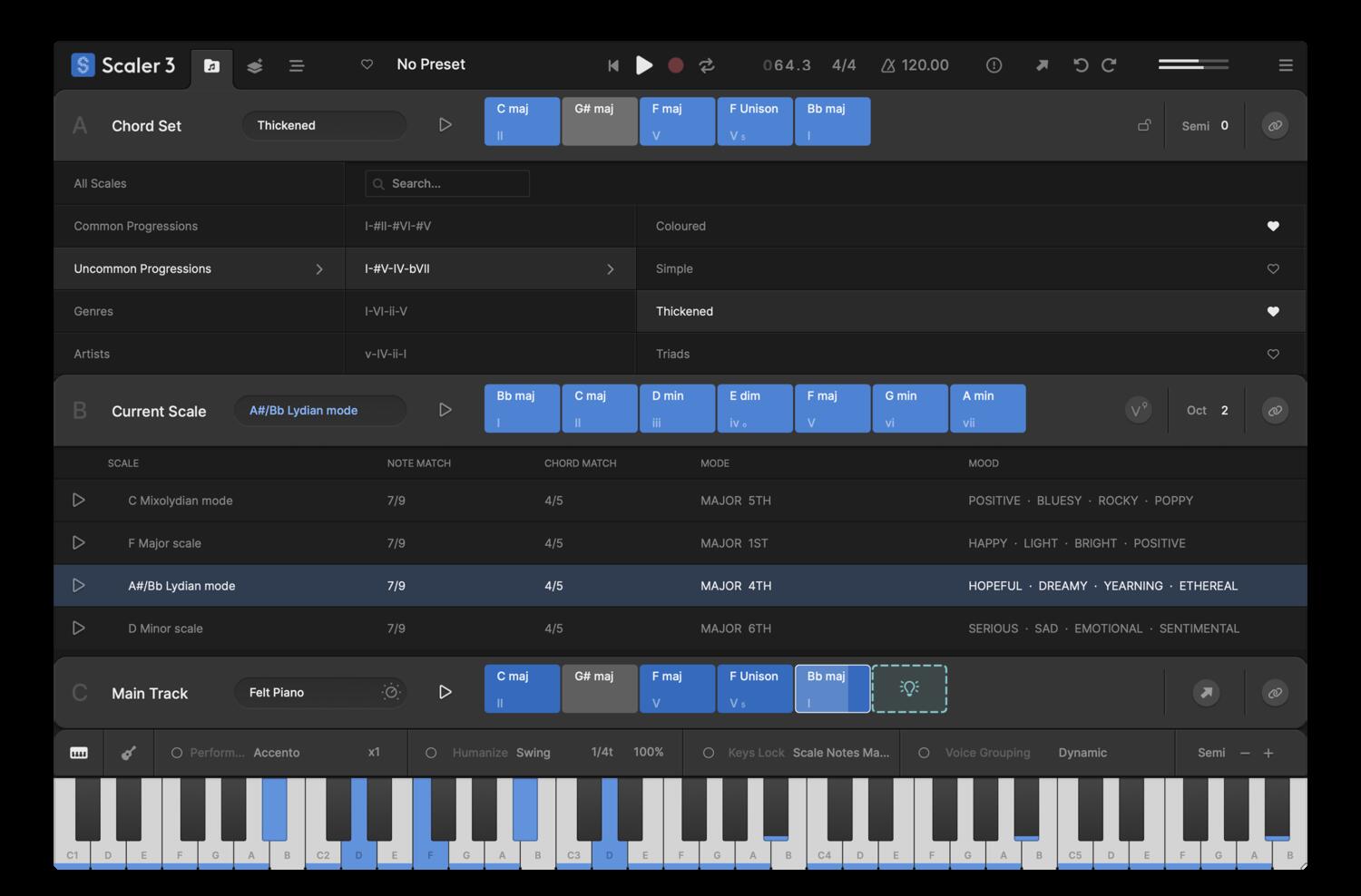1361x896 pixels.
Task: Open the metronome tempo icon showing 120.00
Action: pyautogui.click(x=886, y=65)
